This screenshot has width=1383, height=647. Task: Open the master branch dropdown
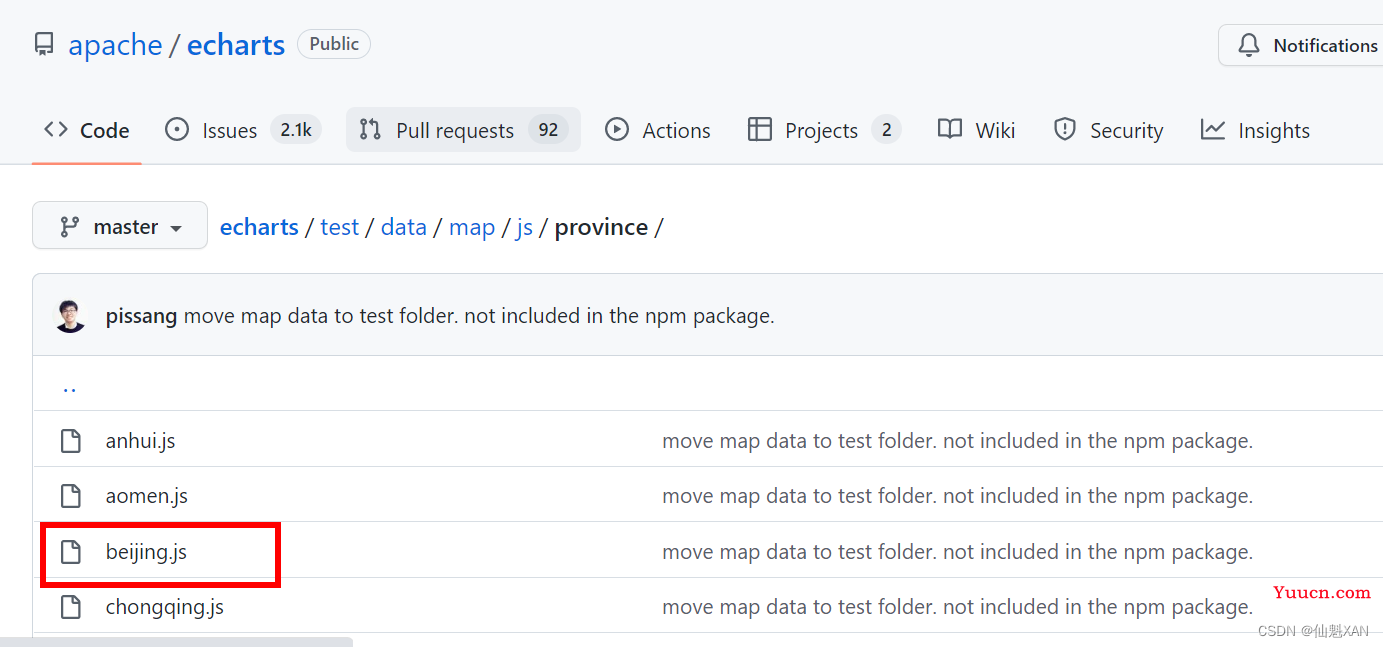(120, 226)
